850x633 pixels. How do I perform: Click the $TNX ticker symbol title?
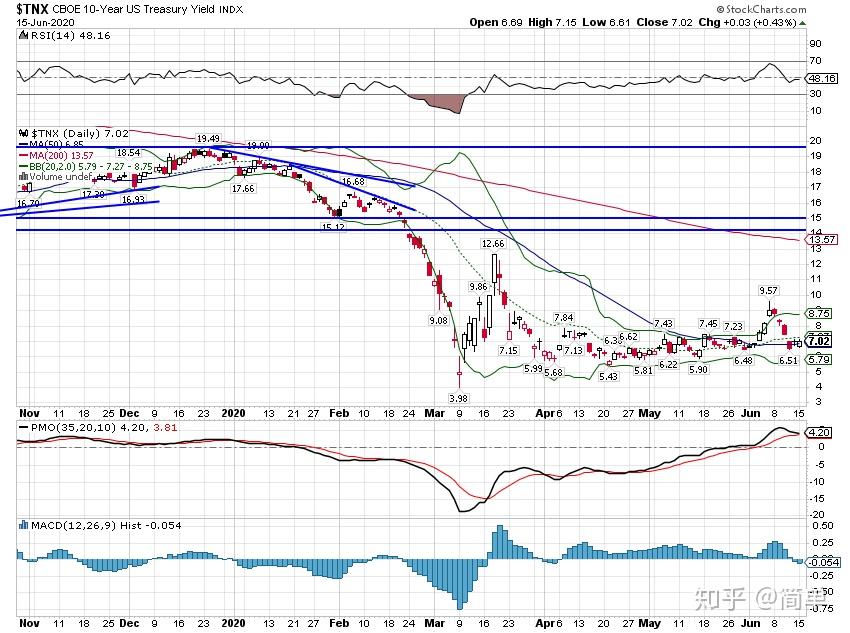(x=33, y=9)
